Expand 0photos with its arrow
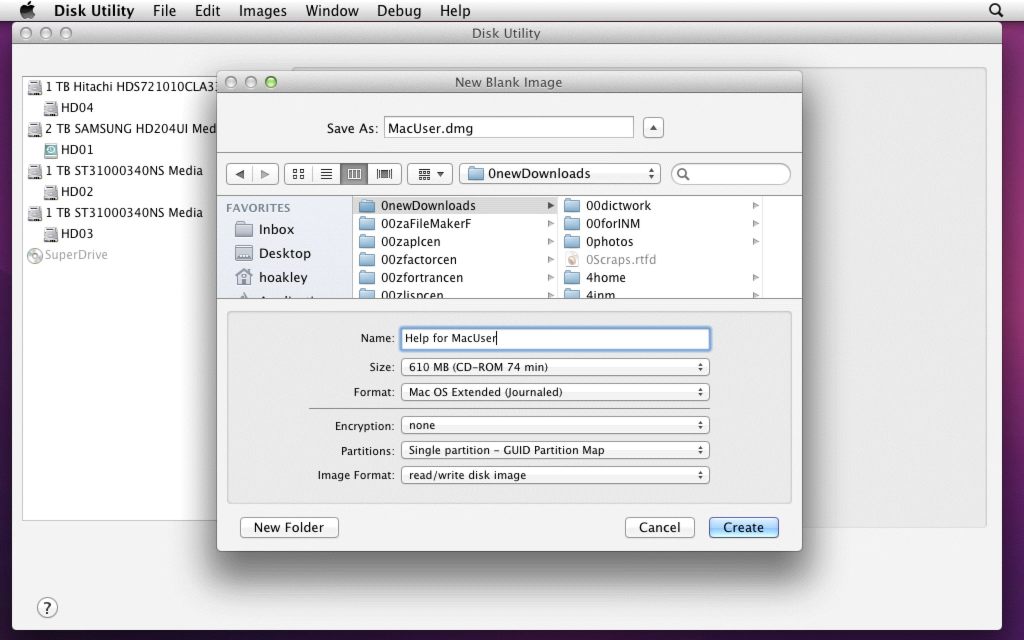 click(755, 242)
